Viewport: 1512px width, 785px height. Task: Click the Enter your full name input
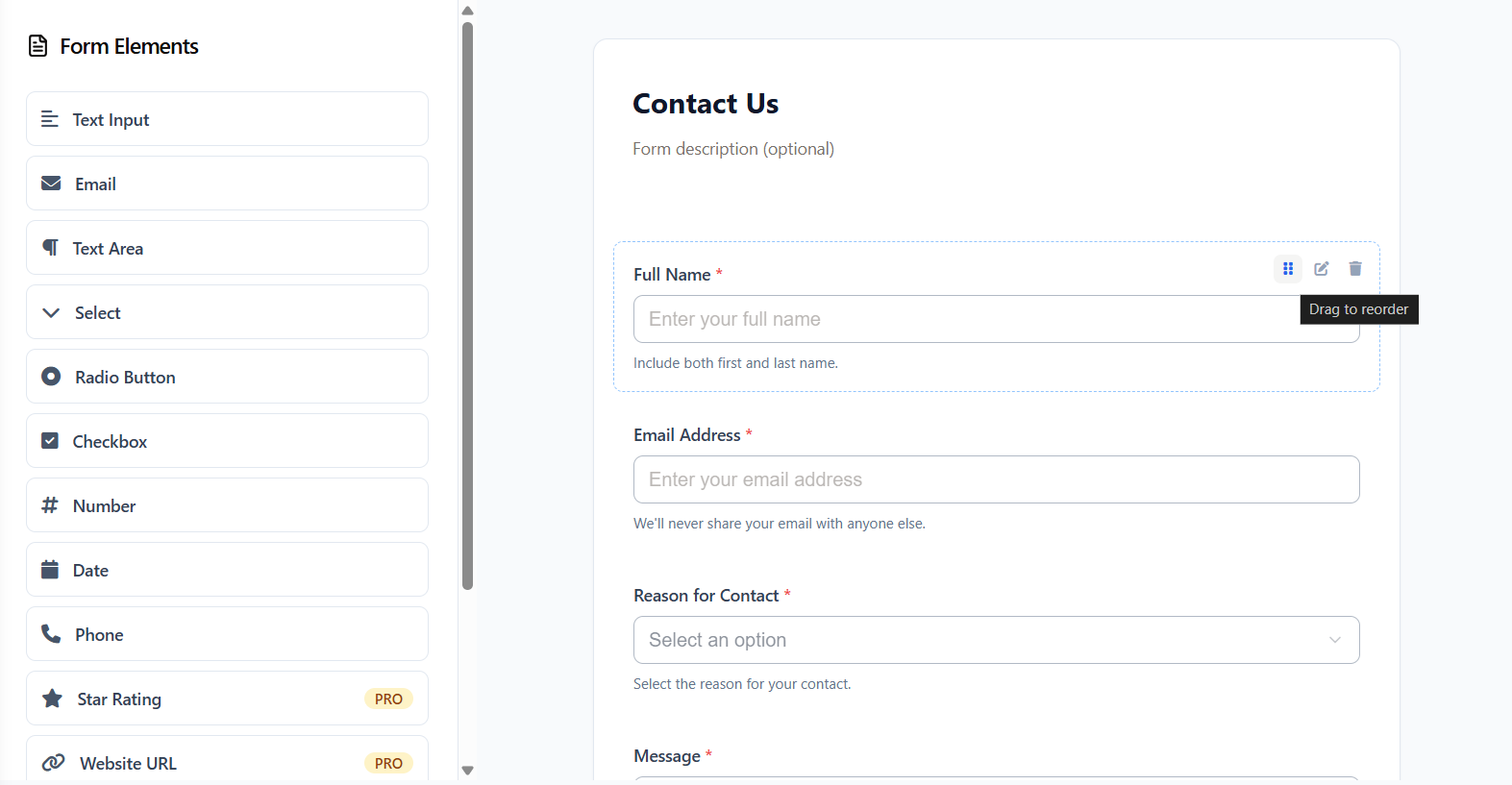tap(996, 319)
